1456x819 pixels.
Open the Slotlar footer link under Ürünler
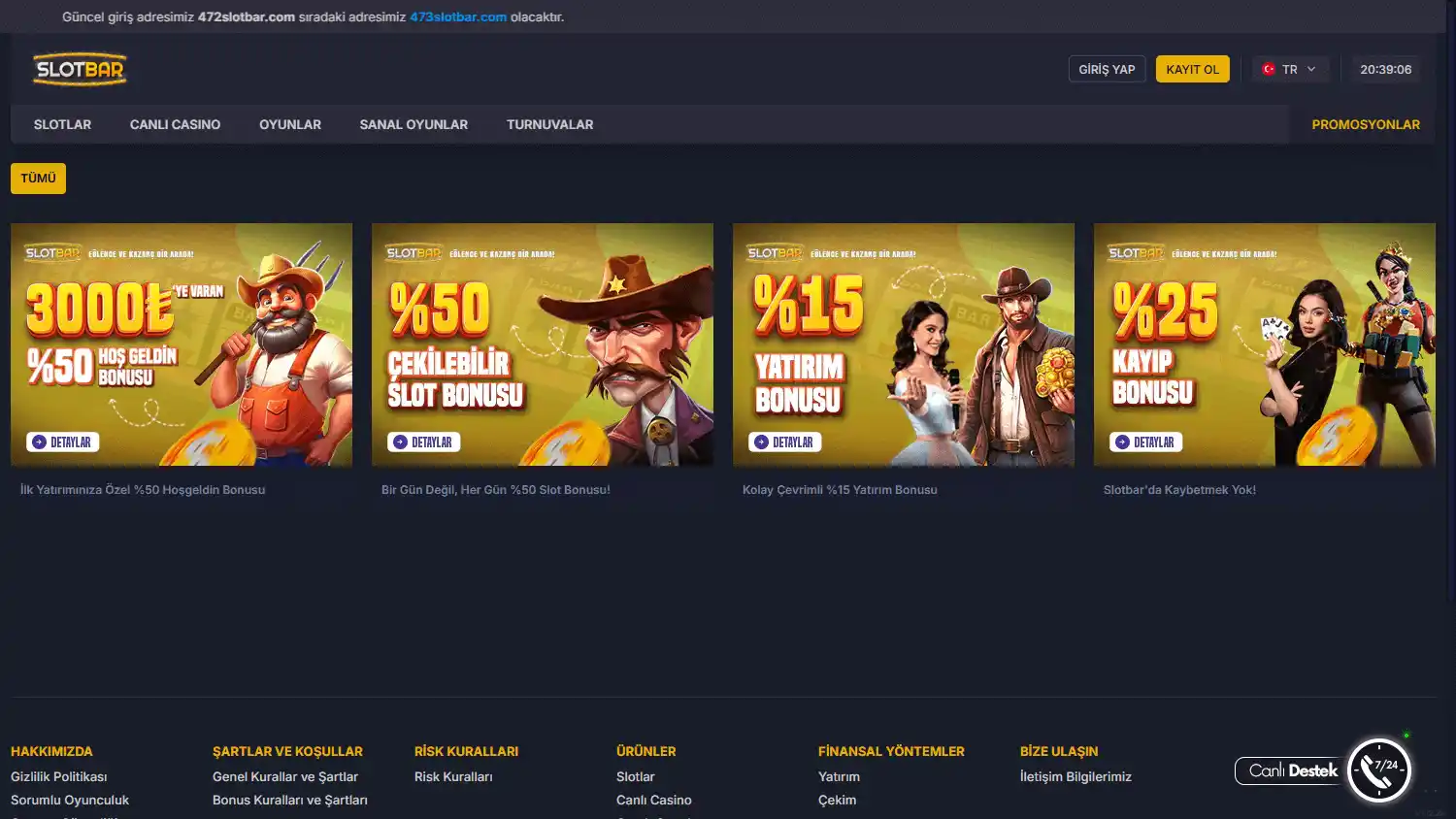click(x=636, y=776)
